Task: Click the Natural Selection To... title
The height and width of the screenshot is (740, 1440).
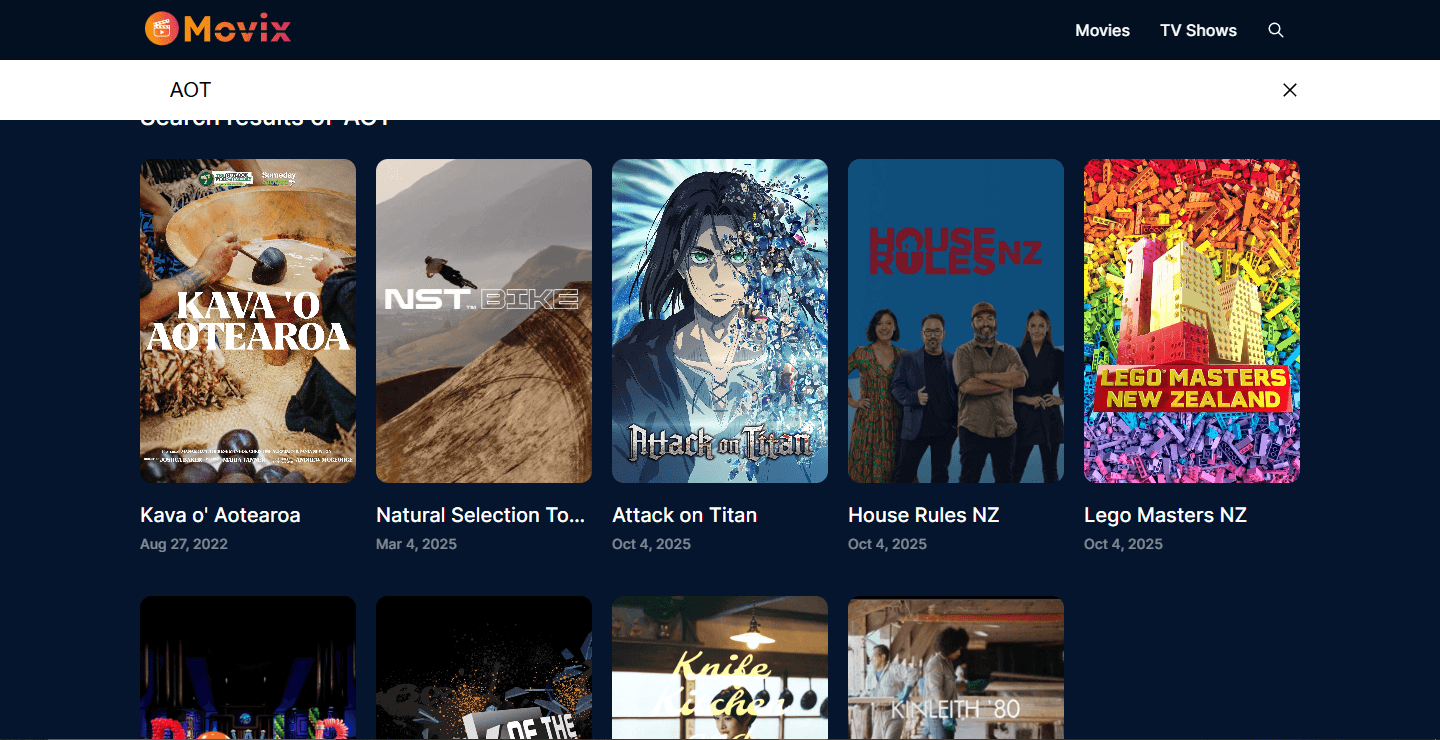Action: click(481, 515)
